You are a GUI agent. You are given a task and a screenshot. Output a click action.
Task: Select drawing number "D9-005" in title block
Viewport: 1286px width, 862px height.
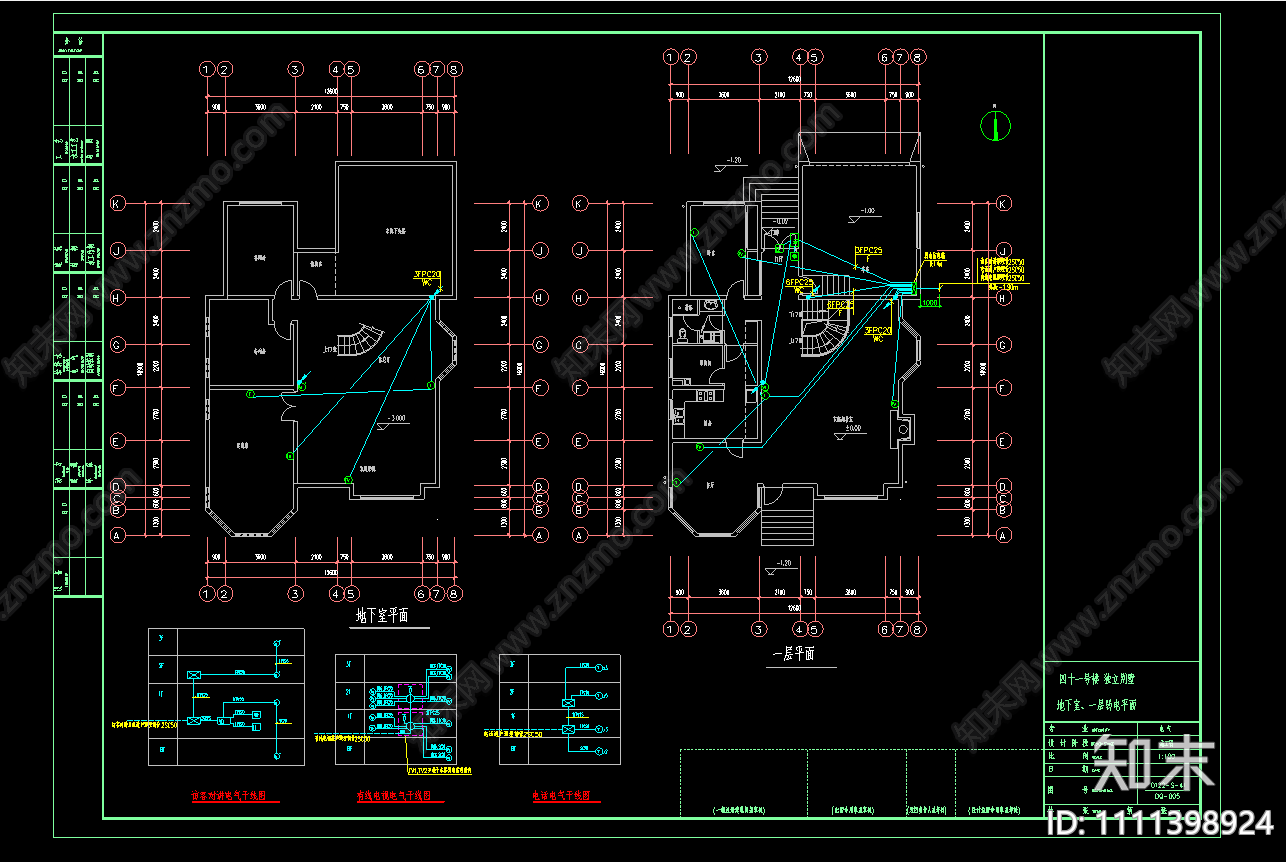point(1165,796)
